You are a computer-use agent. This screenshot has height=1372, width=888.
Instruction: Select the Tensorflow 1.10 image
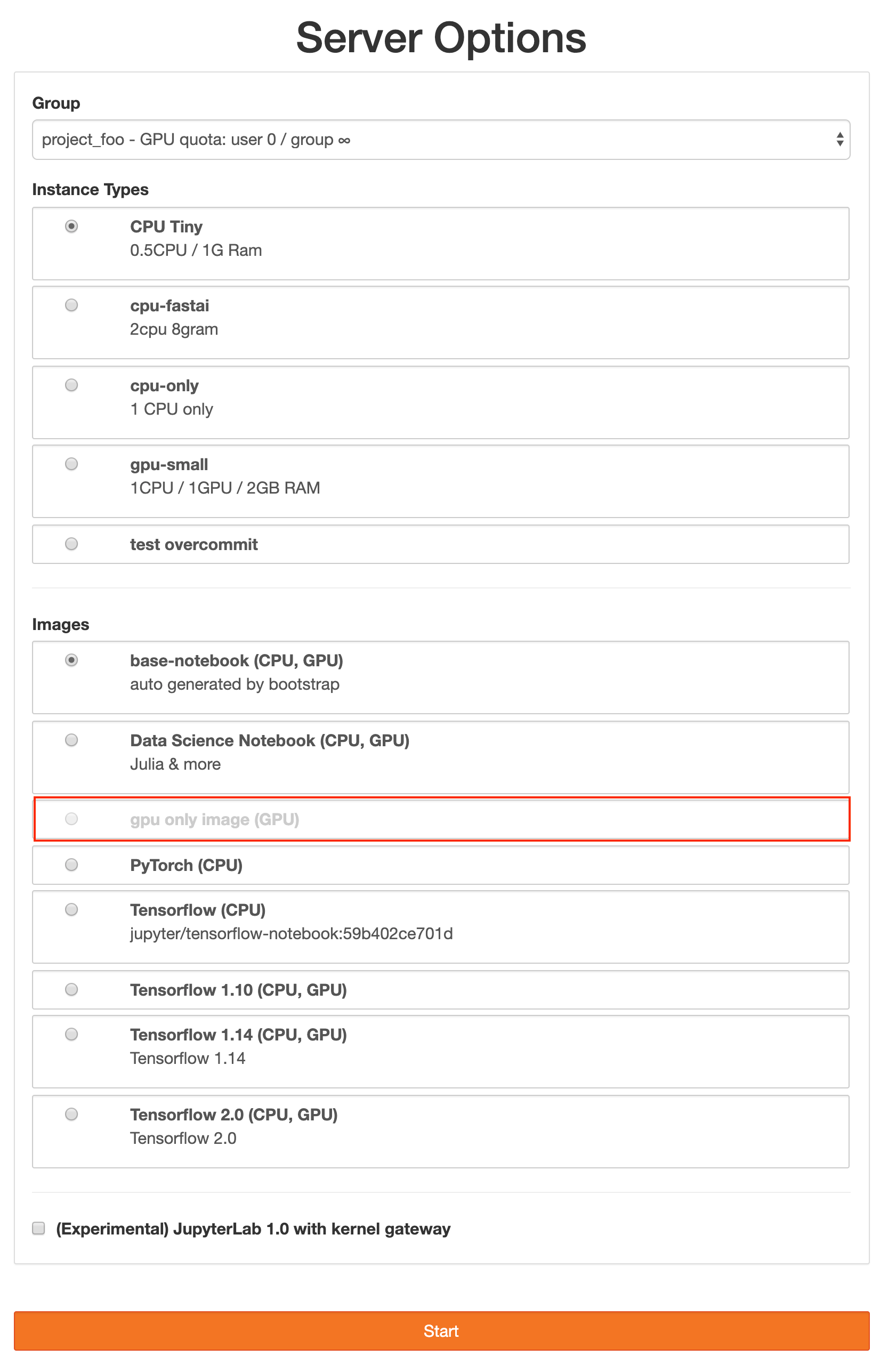[x=71, y=989]
